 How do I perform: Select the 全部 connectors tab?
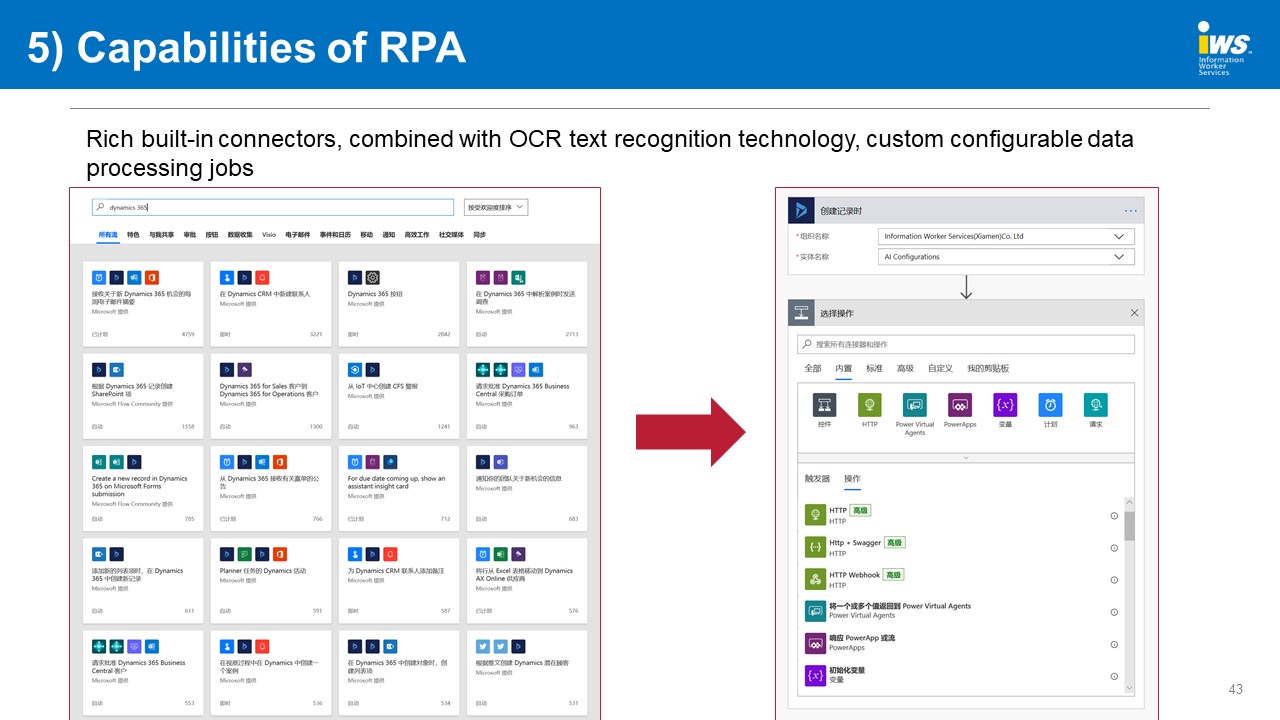(813, 369)
